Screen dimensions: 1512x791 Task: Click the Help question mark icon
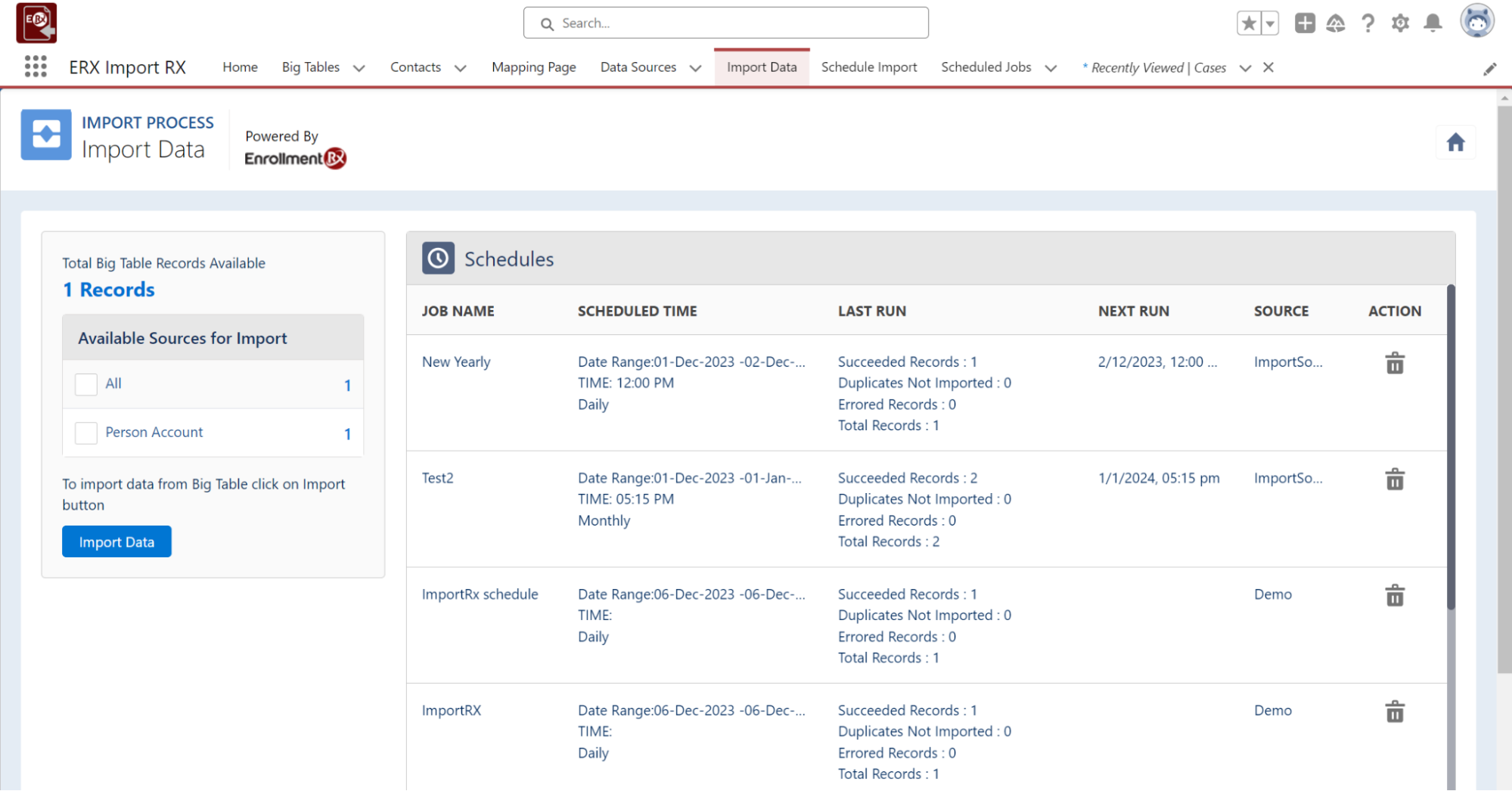tap(1368, 23)
